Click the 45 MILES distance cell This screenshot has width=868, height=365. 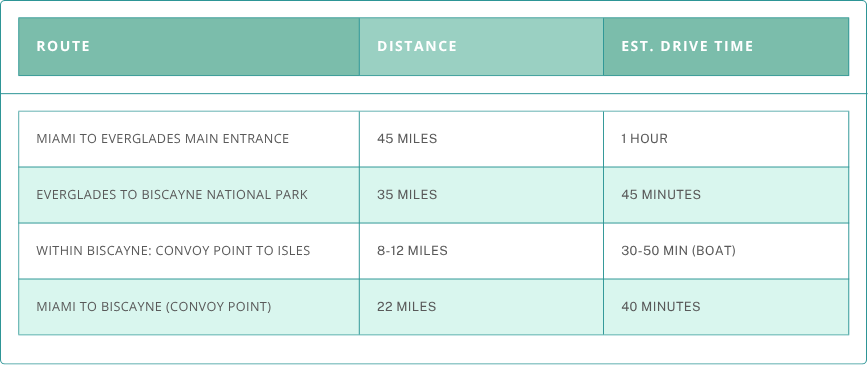tap(481, 139)
